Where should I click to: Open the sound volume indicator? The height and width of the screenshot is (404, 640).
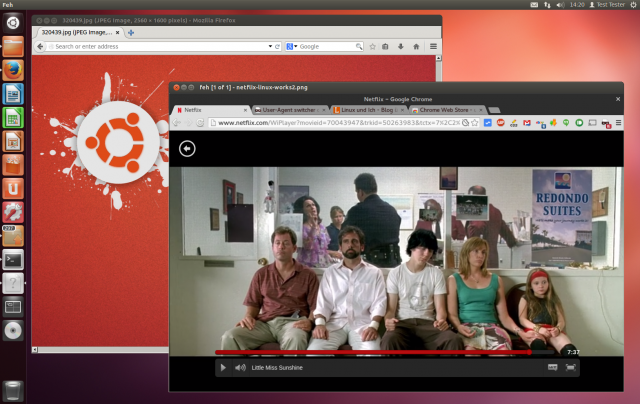(560, 5)
